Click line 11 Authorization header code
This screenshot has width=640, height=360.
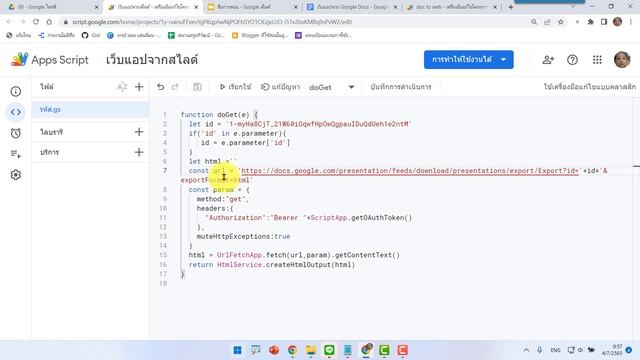pyautogui.click(x=308, y=218)
